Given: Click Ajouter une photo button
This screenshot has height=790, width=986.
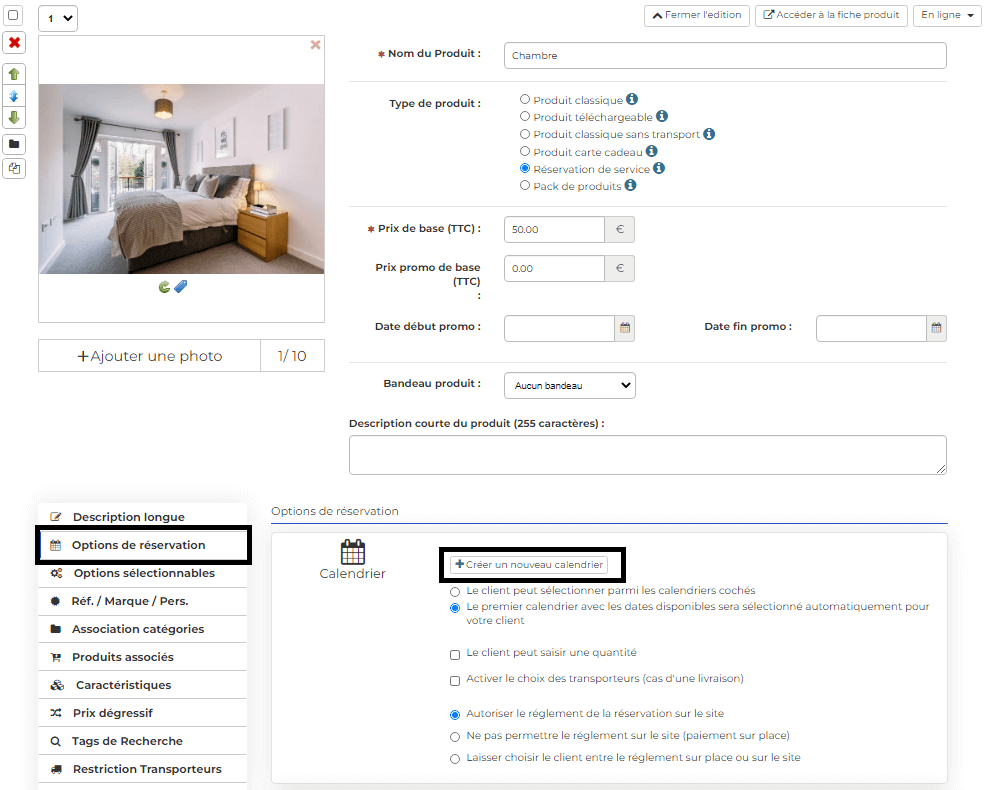Looking at the screenshot, I should pyautogui.click(x=150, y=356).
